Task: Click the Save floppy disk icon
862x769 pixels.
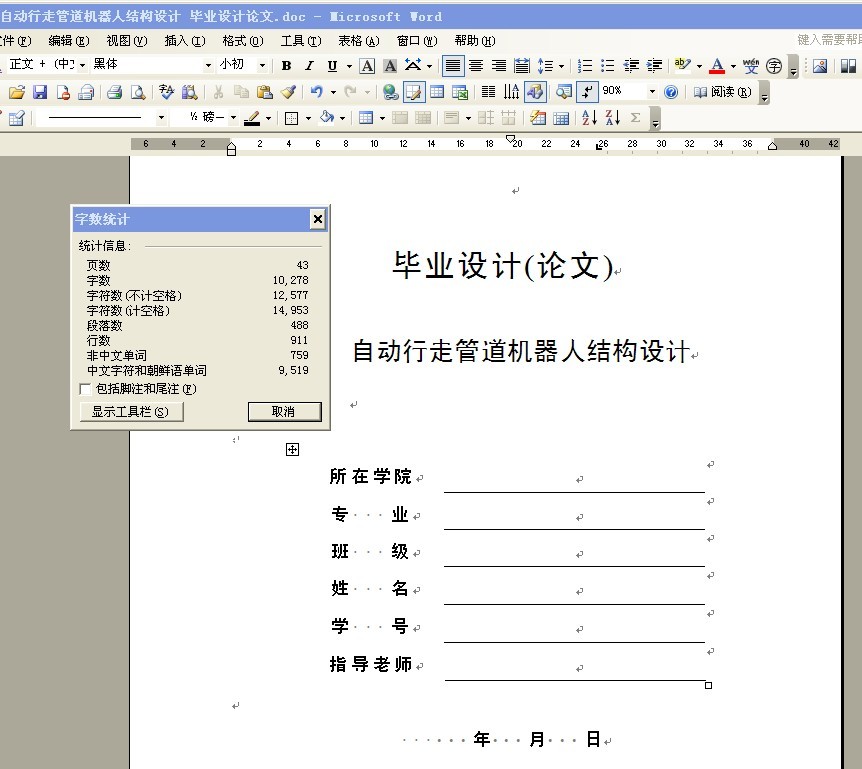Action: [40, 92]
